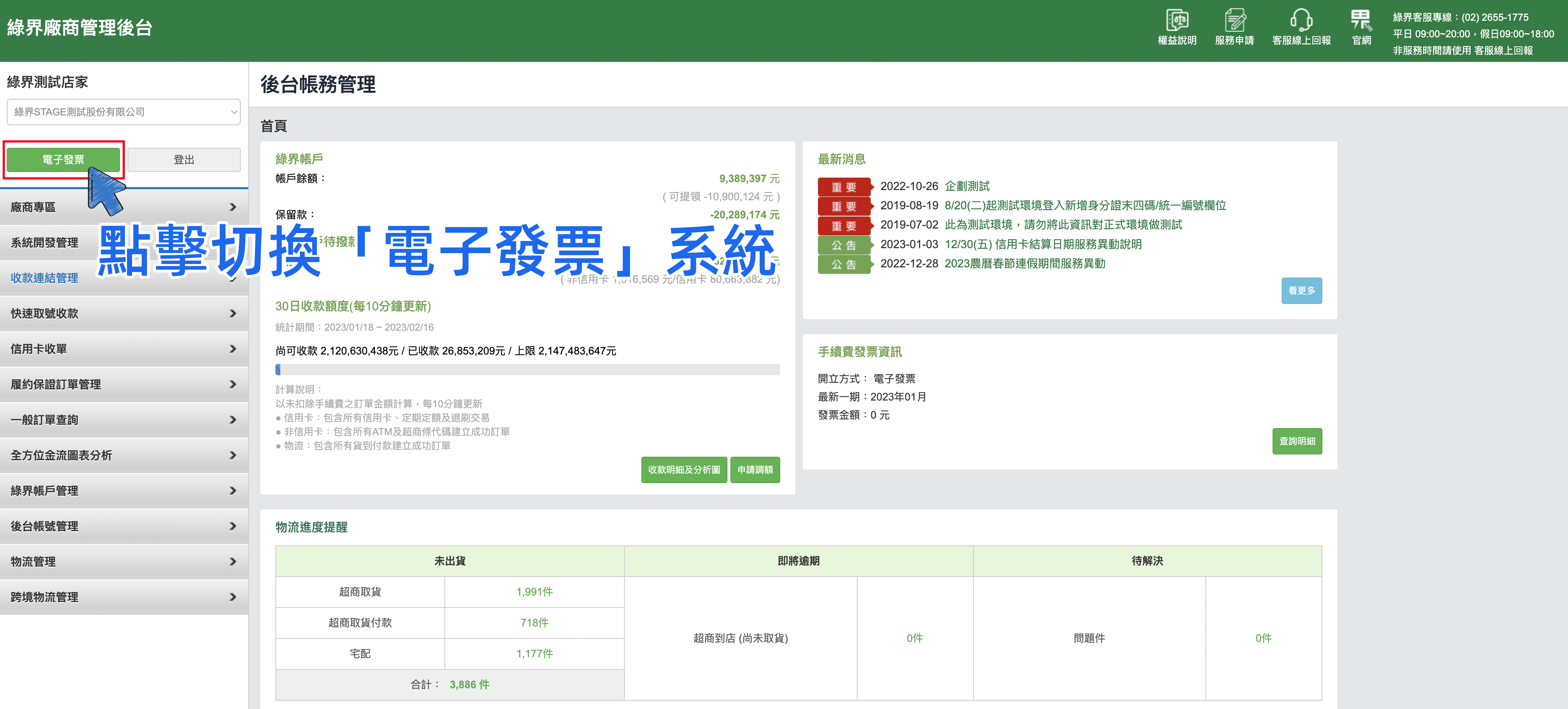Open the 服務申請 form icon
Screen dimensions: 1568x709
pos(1234,27)
